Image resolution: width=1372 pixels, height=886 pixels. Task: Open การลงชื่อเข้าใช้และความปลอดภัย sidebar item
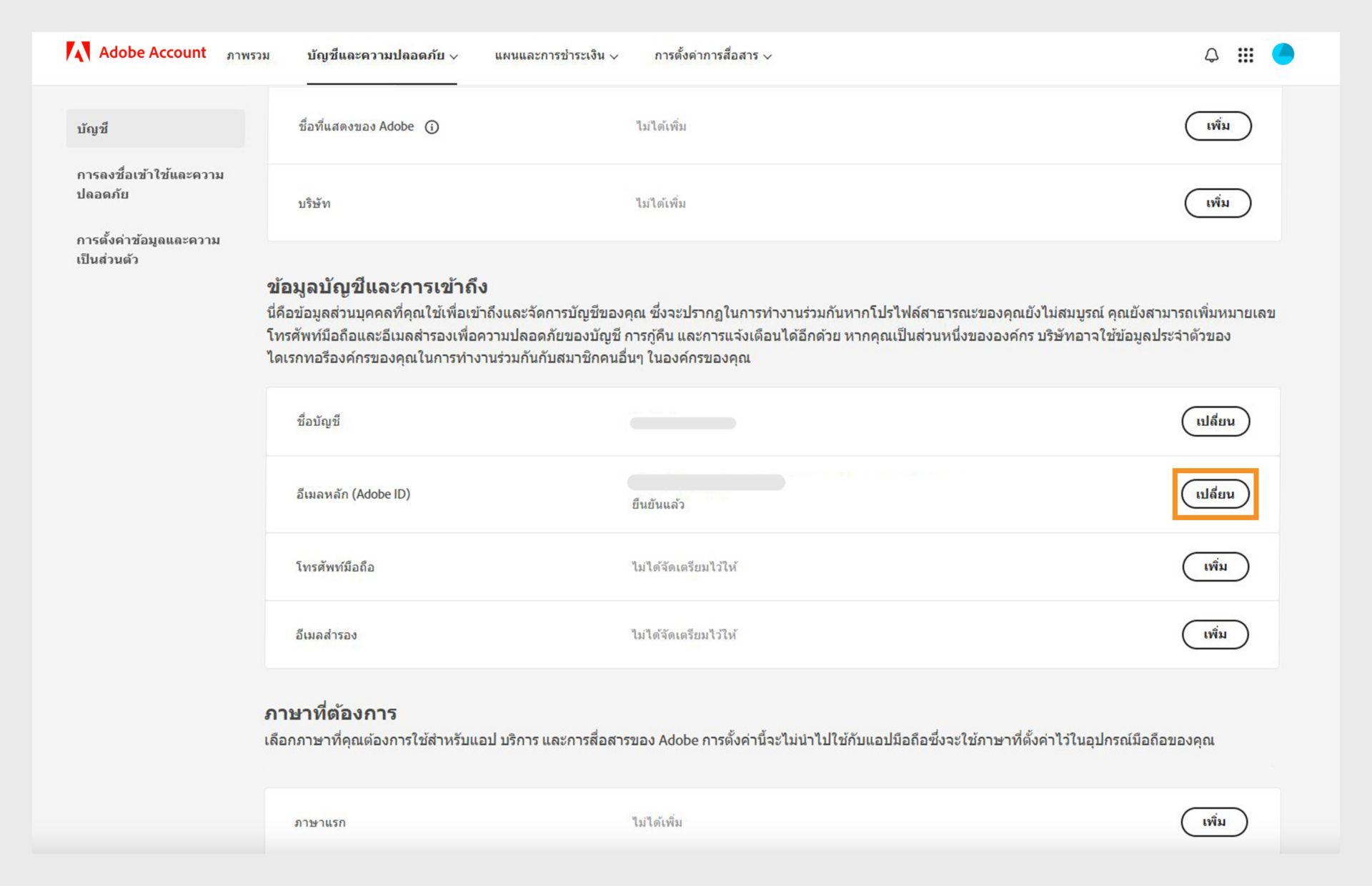pyautogui.click(x=150, y=184)
